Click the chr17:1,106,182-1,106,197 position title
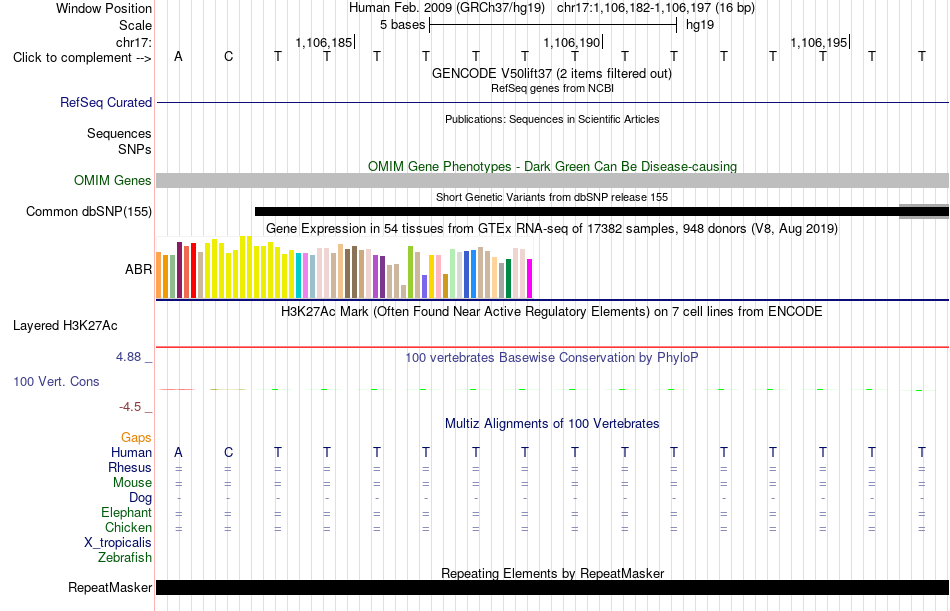 [x=656, y=8]
